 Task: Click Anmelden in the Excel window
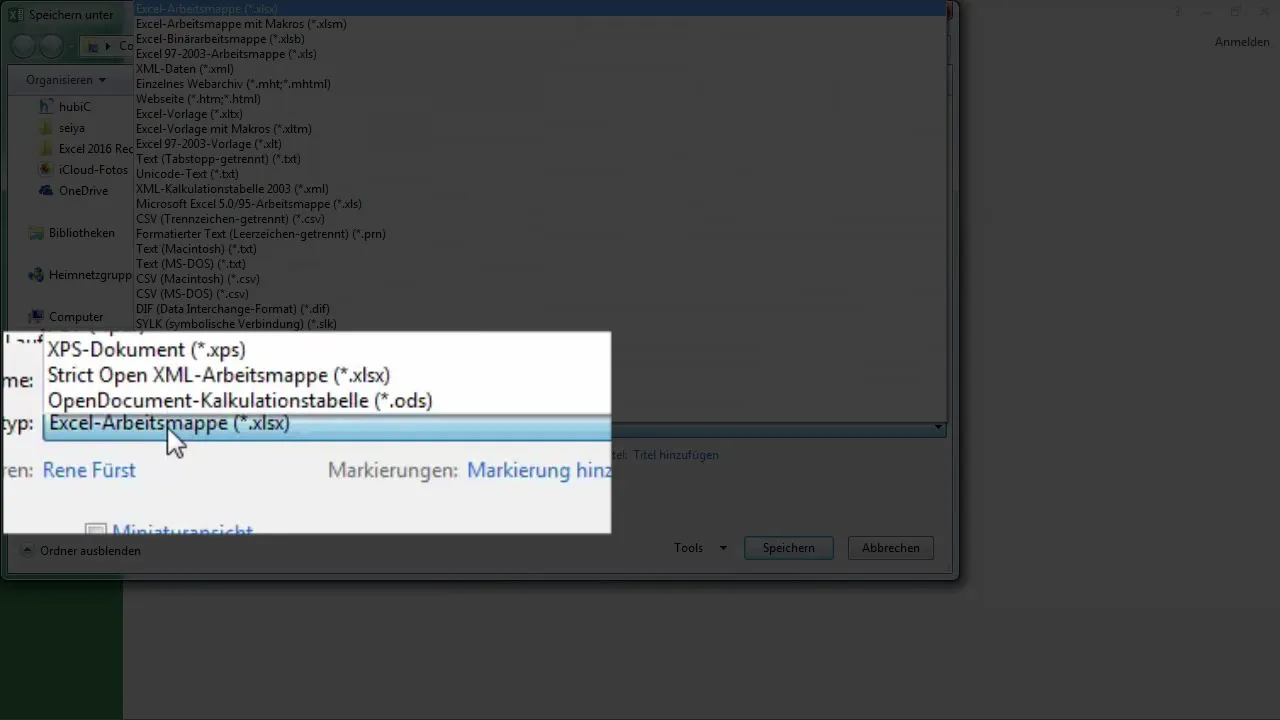tap(1241, 42)
